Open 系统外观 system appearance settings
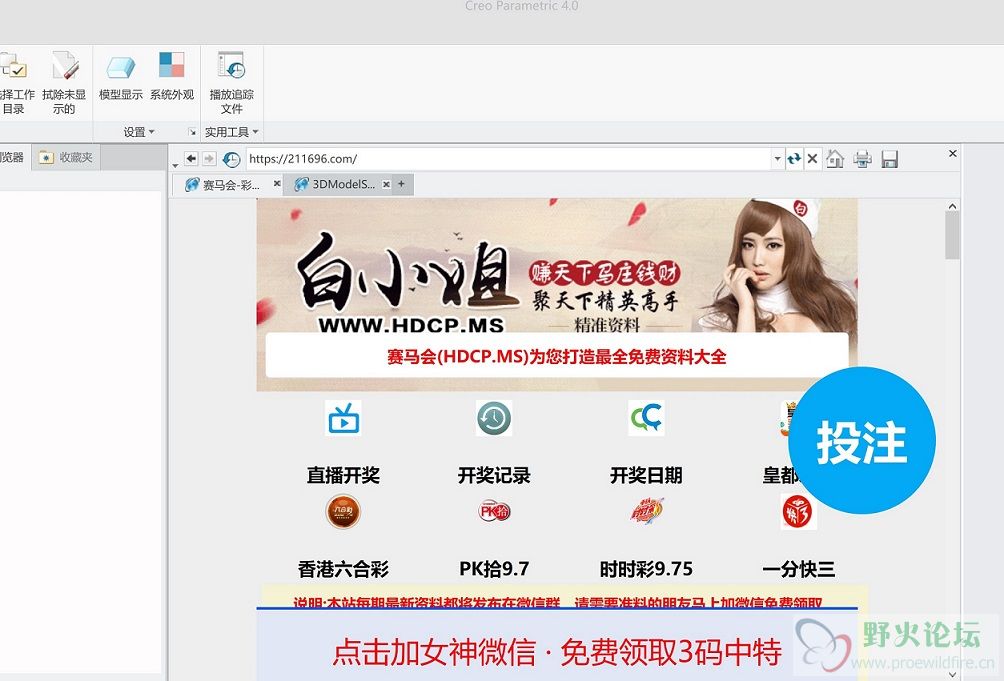This screenshot has width=1004, height=681. [172, 77]
